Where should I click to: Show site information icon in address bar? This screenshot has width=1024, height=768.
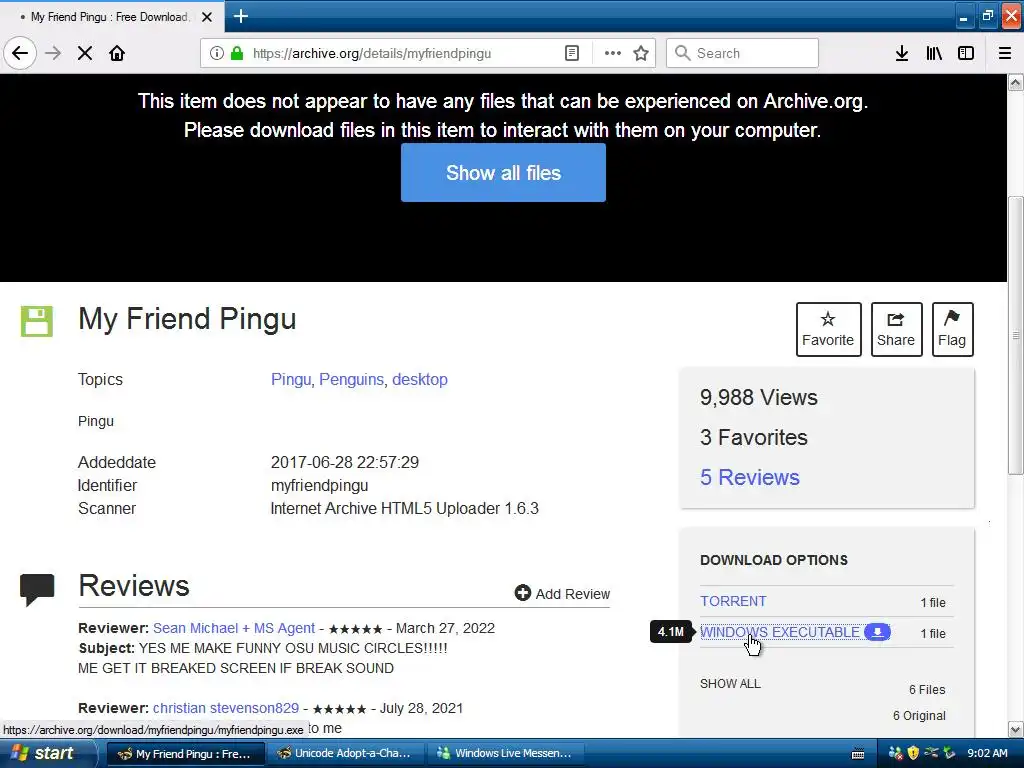[x=216, y=53]
